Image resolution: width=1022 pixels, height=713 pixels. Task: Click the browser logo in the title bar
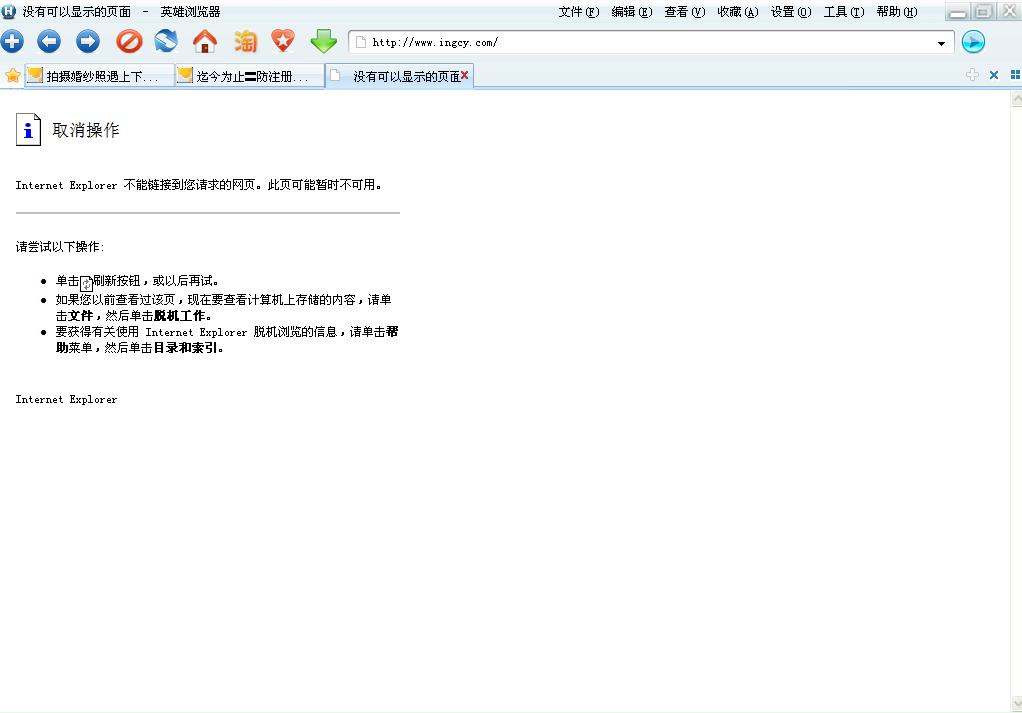(8, 11)
